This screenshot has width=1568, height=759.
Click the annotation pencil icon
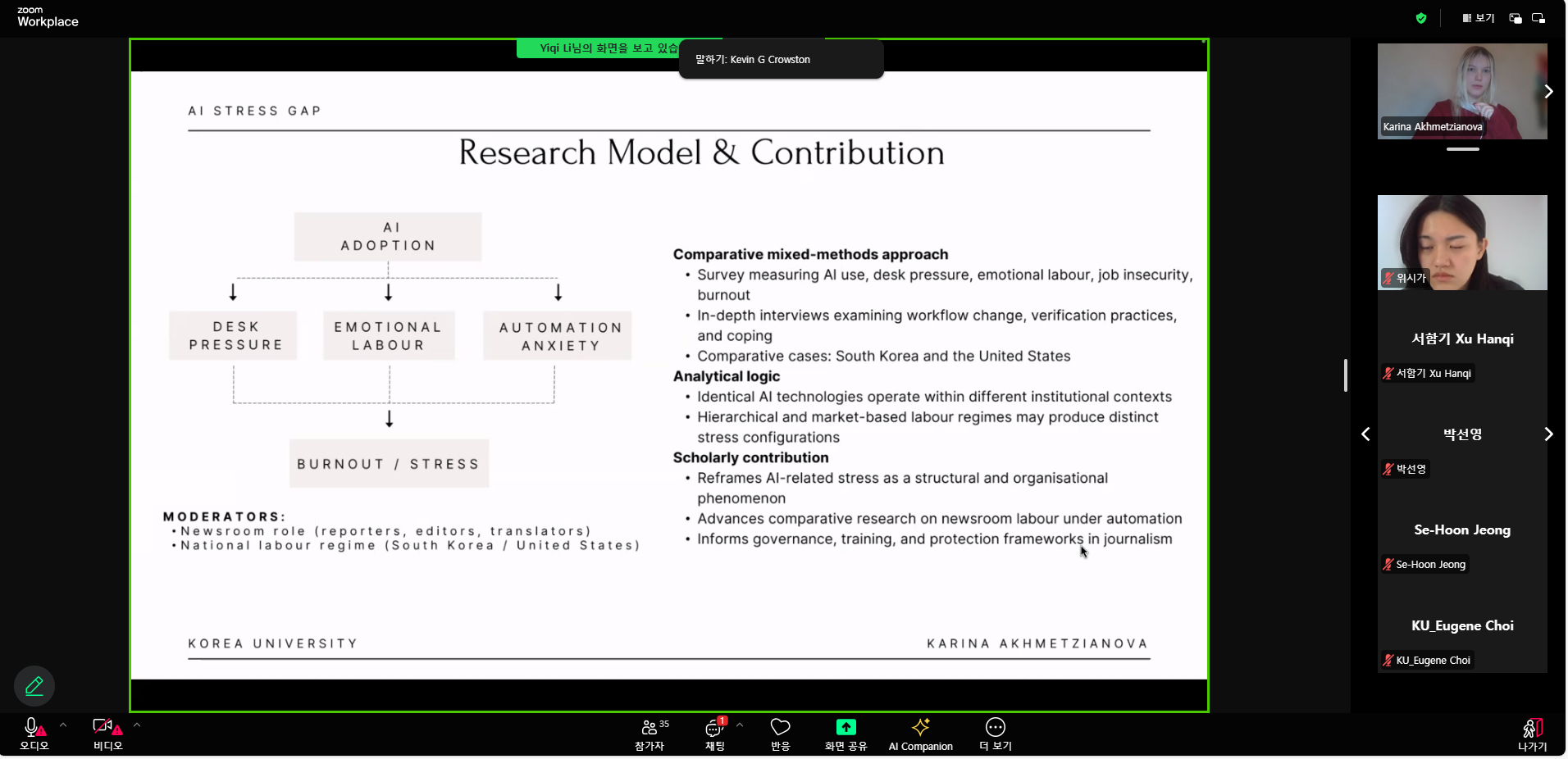click(x=34, y=686)
